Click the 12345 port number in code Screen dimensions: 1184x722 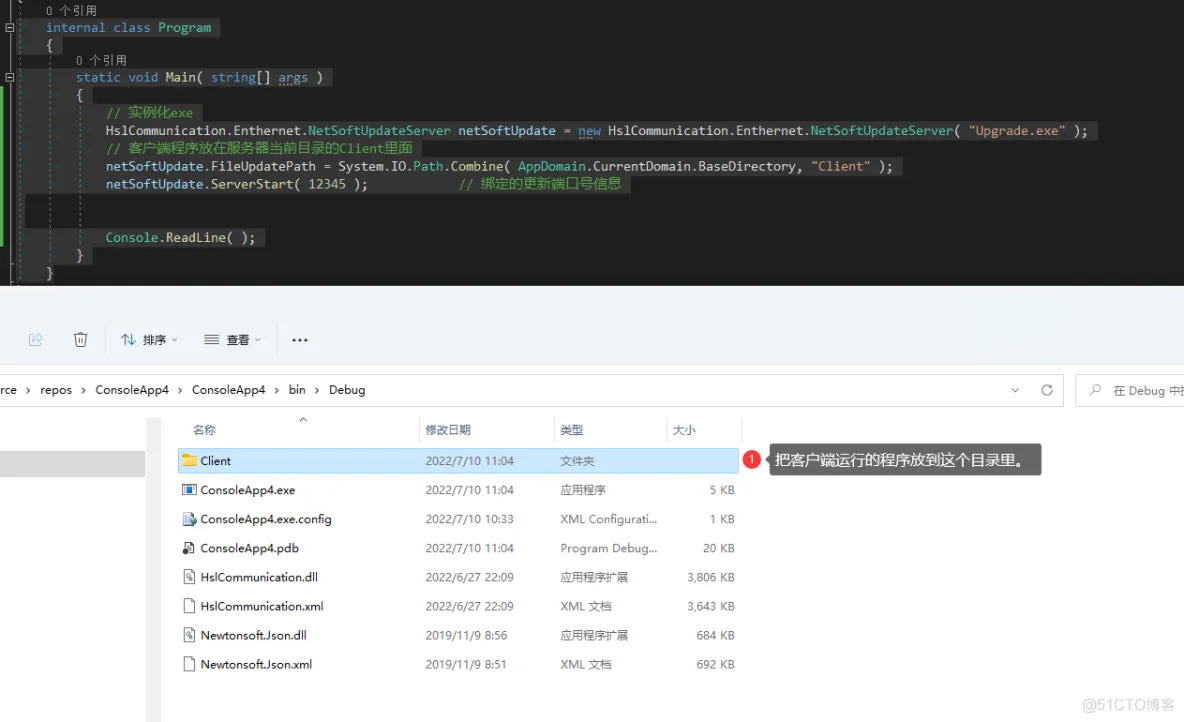pyautogui.click(x=327, y=184)
